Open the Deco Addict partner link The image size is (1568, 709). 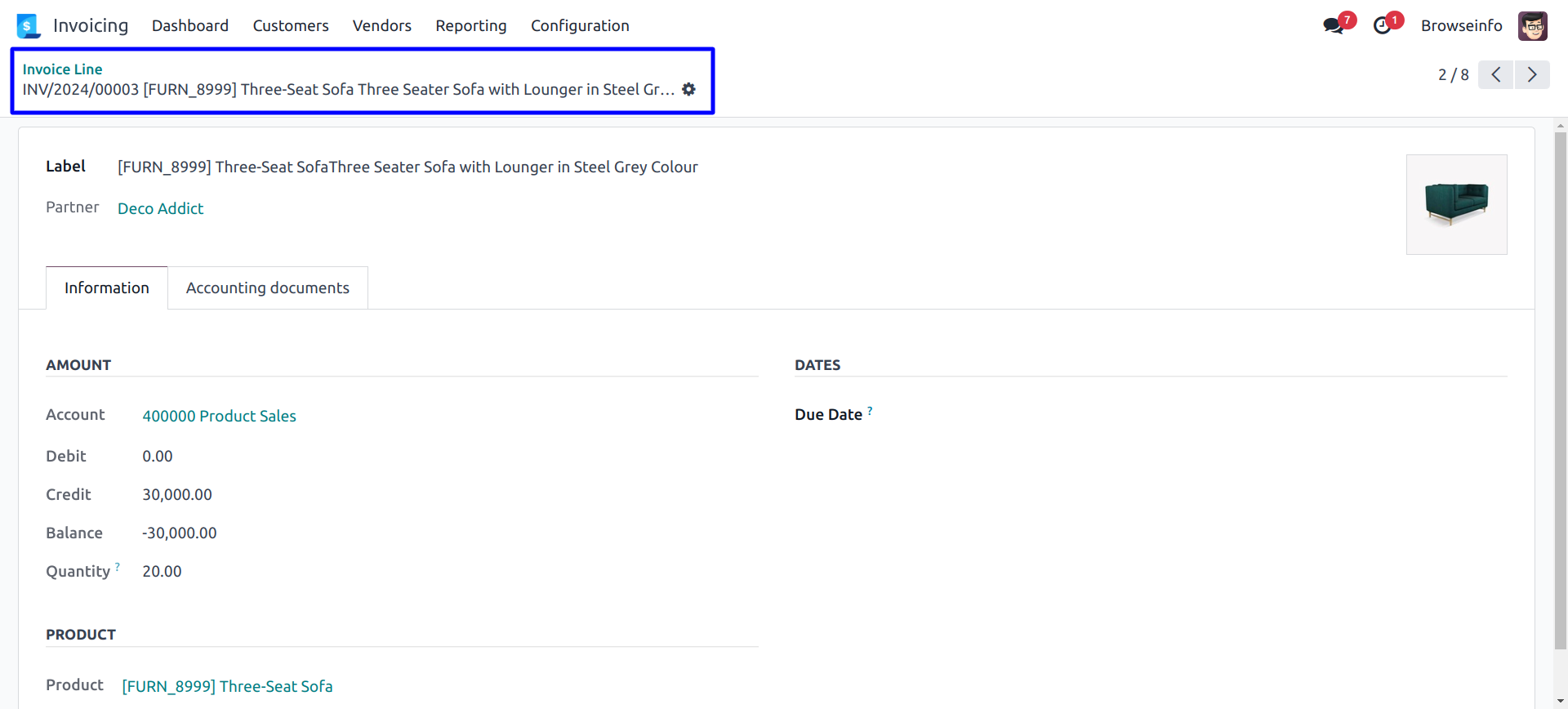tap(161, 209)
